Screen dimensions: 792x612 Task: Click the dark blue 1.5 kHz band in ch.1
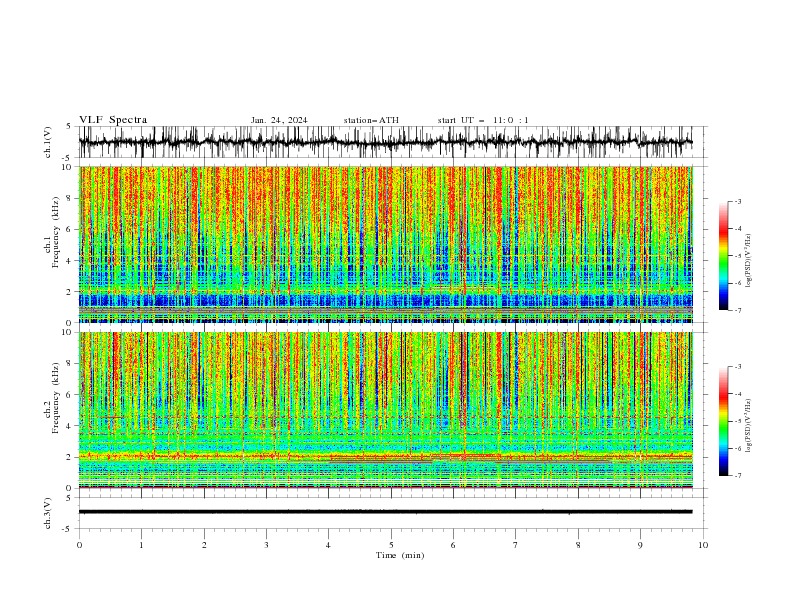tap(385, 300)
